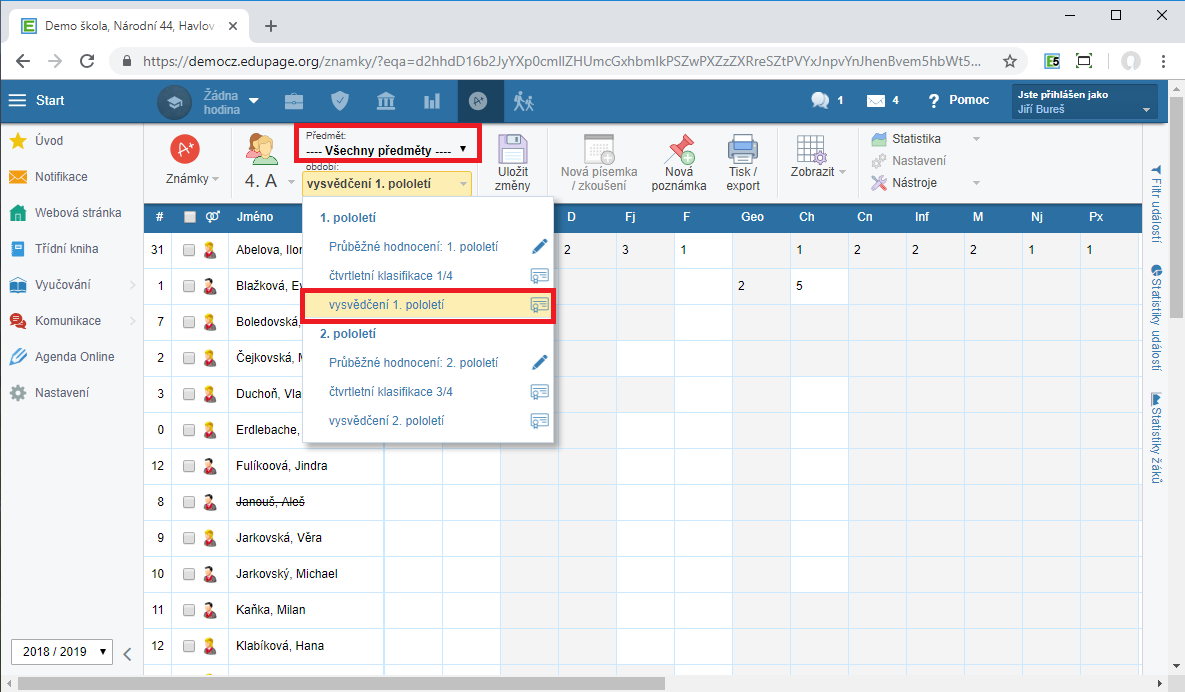This screenshot has width=1185, height=692.
Task: Add Nová poznámka pin note
Action: pos(679,162)
